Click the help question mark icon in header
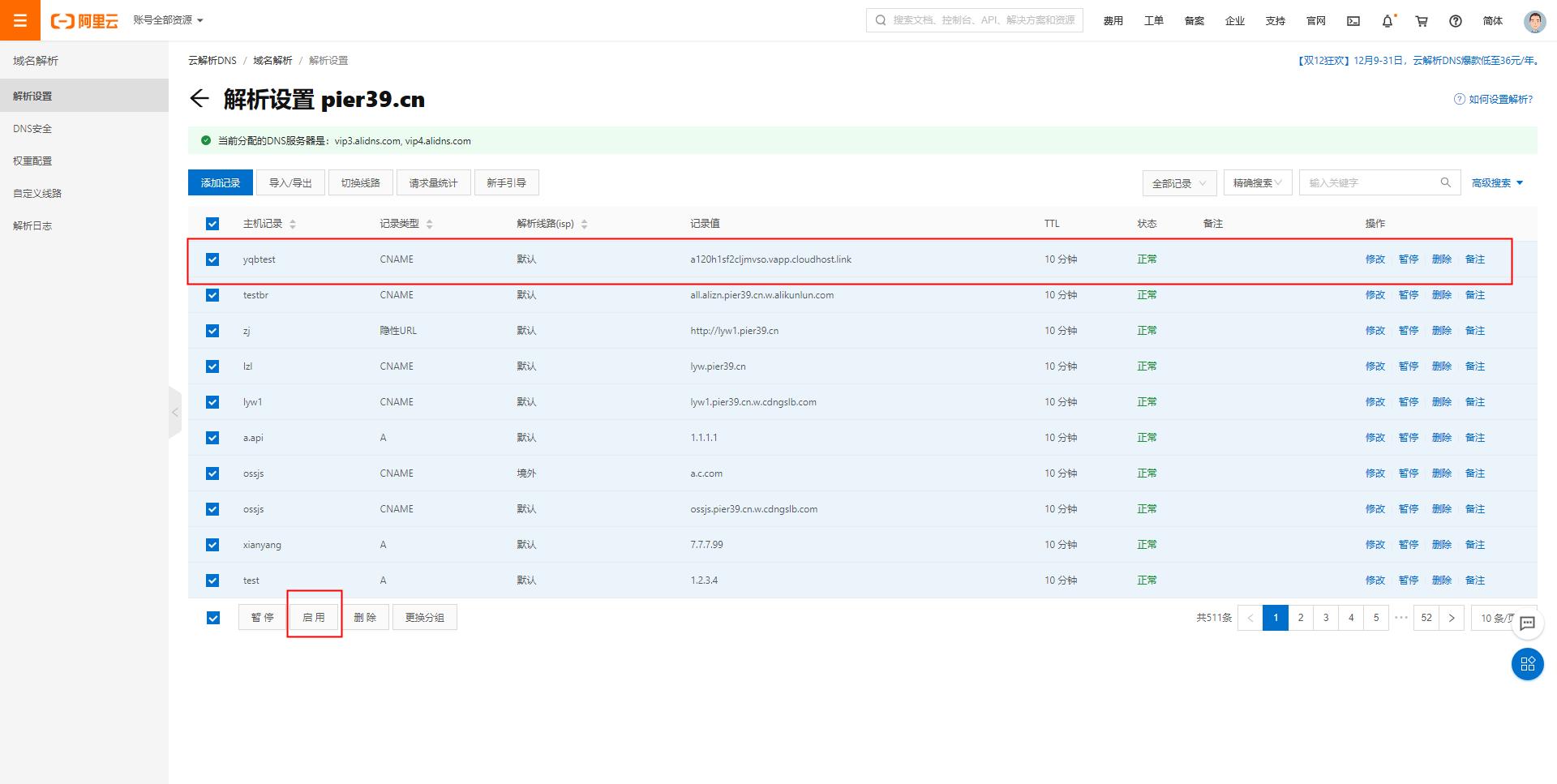1557x784 pixels. click(1456, 21)
